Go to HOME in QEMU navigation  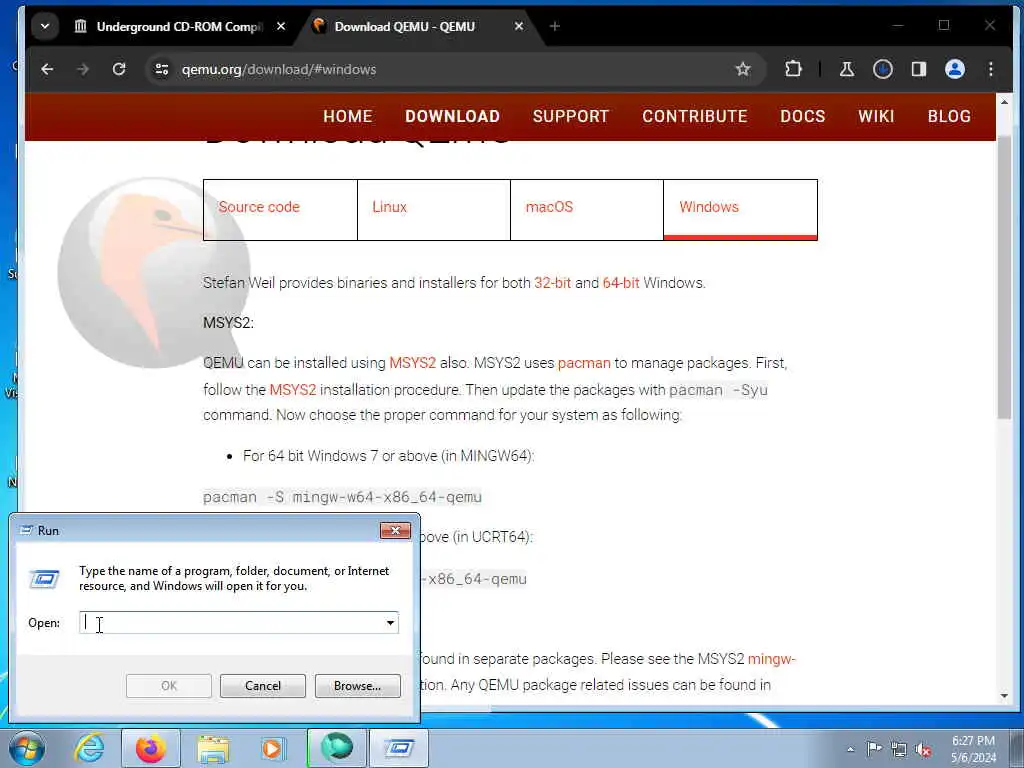(347, 116)
